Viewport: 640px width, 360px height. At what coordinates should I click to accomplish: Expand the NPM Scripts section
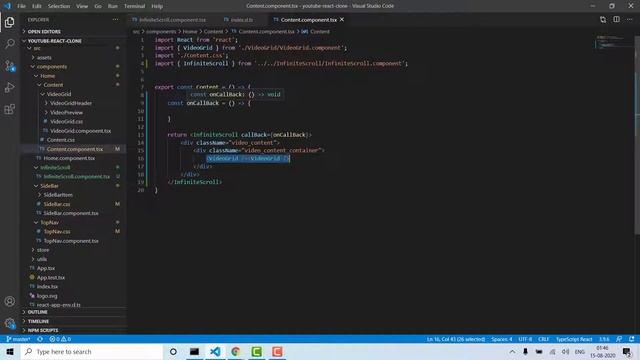pyautogui.click(x=43, y=330)
